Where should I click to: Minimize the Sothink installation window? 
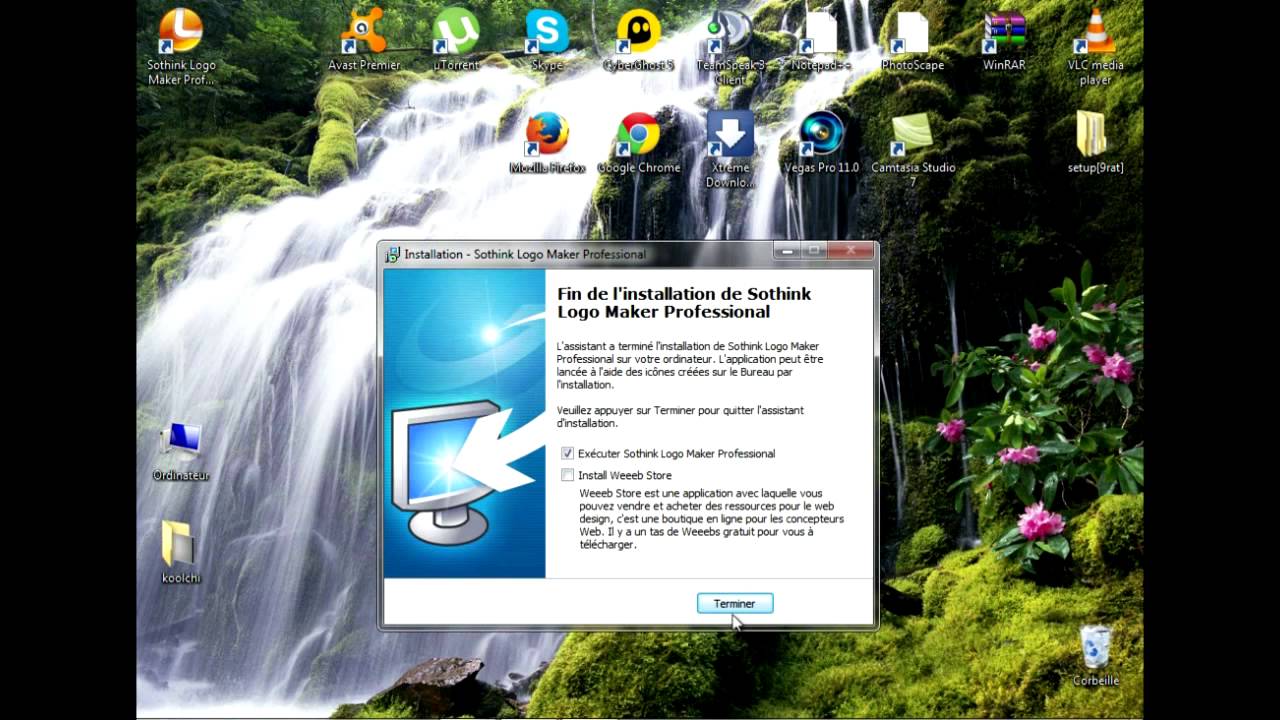787,250
